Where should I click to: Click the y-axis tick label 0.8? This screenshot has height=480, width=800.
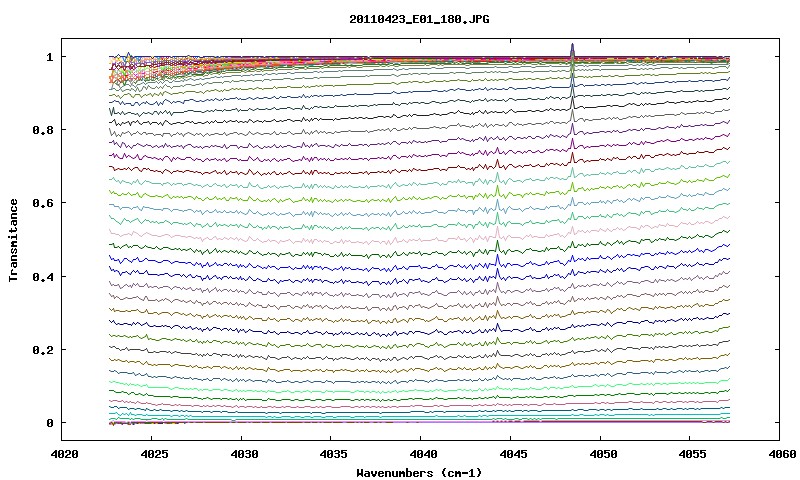coord(42,130)
